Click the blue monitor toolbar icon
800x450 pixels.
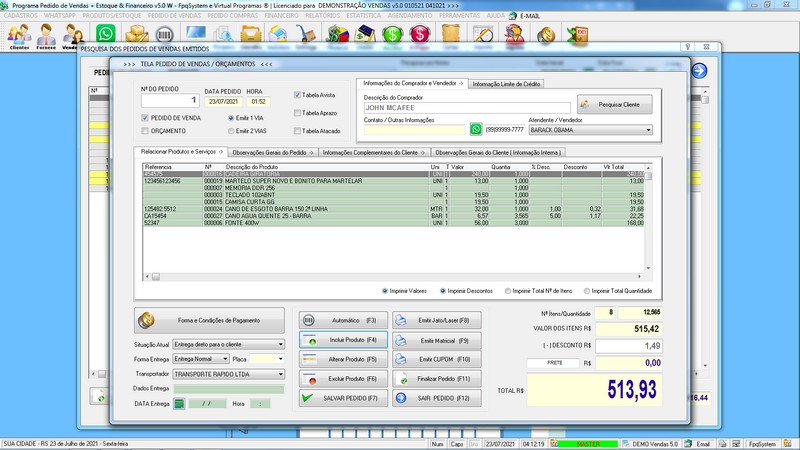pos(196,34)
